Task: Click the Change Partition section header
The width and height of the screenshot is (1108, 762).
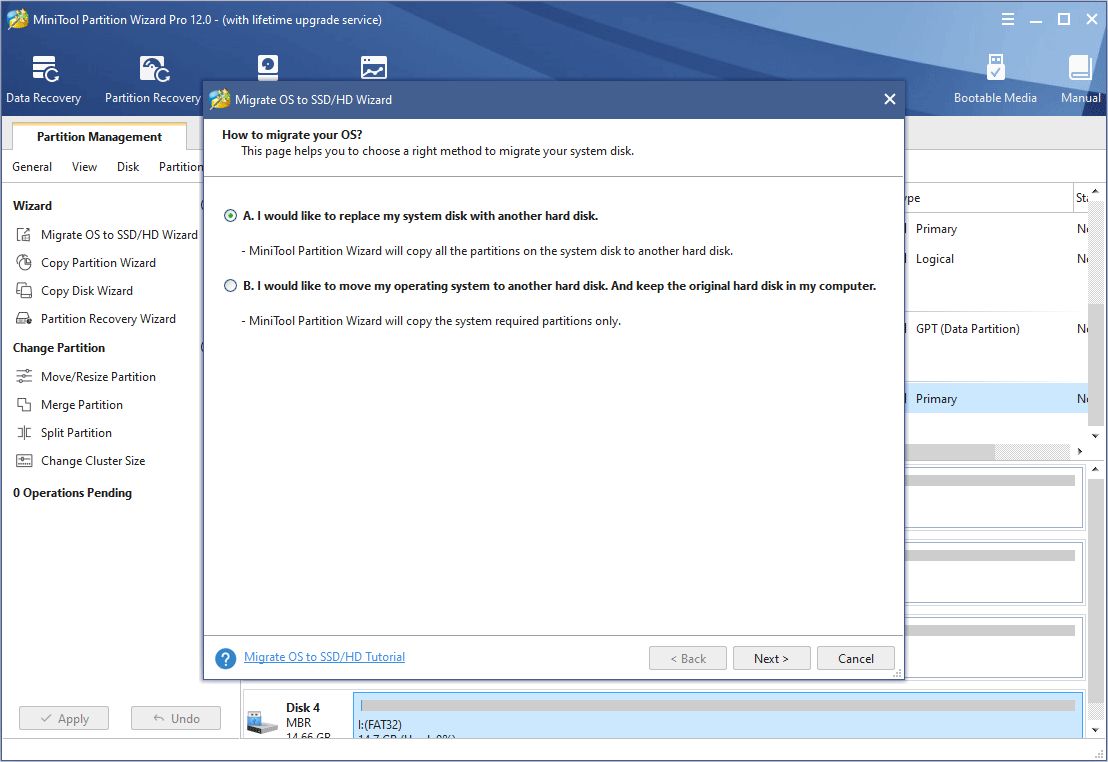Action: pyautogui.click(x=59, y=348)
